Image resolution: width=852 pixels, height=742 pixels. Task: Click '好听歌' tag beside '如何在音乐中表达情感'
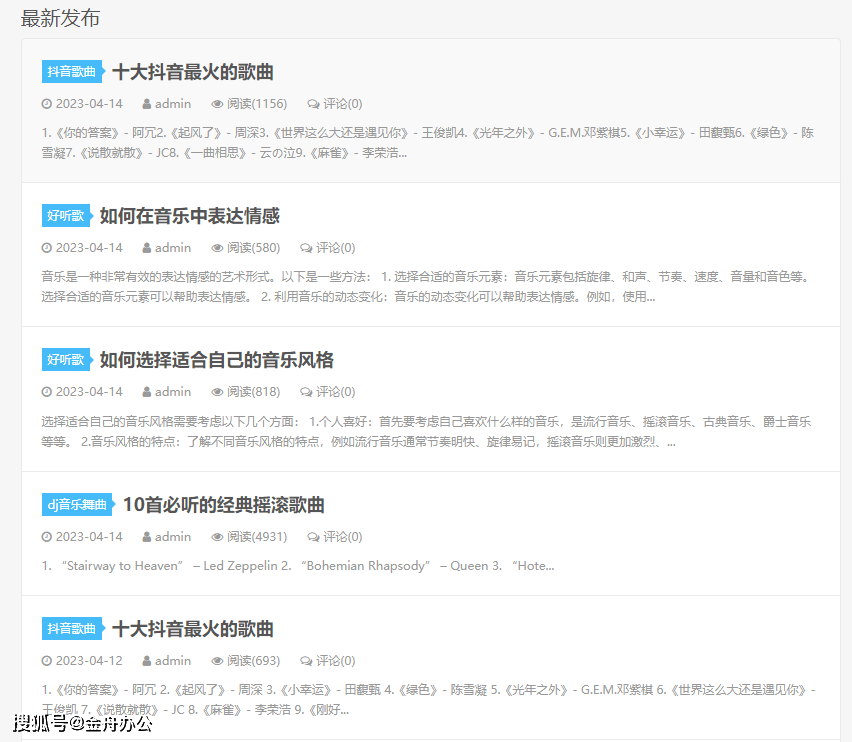[x=67, y=216]
